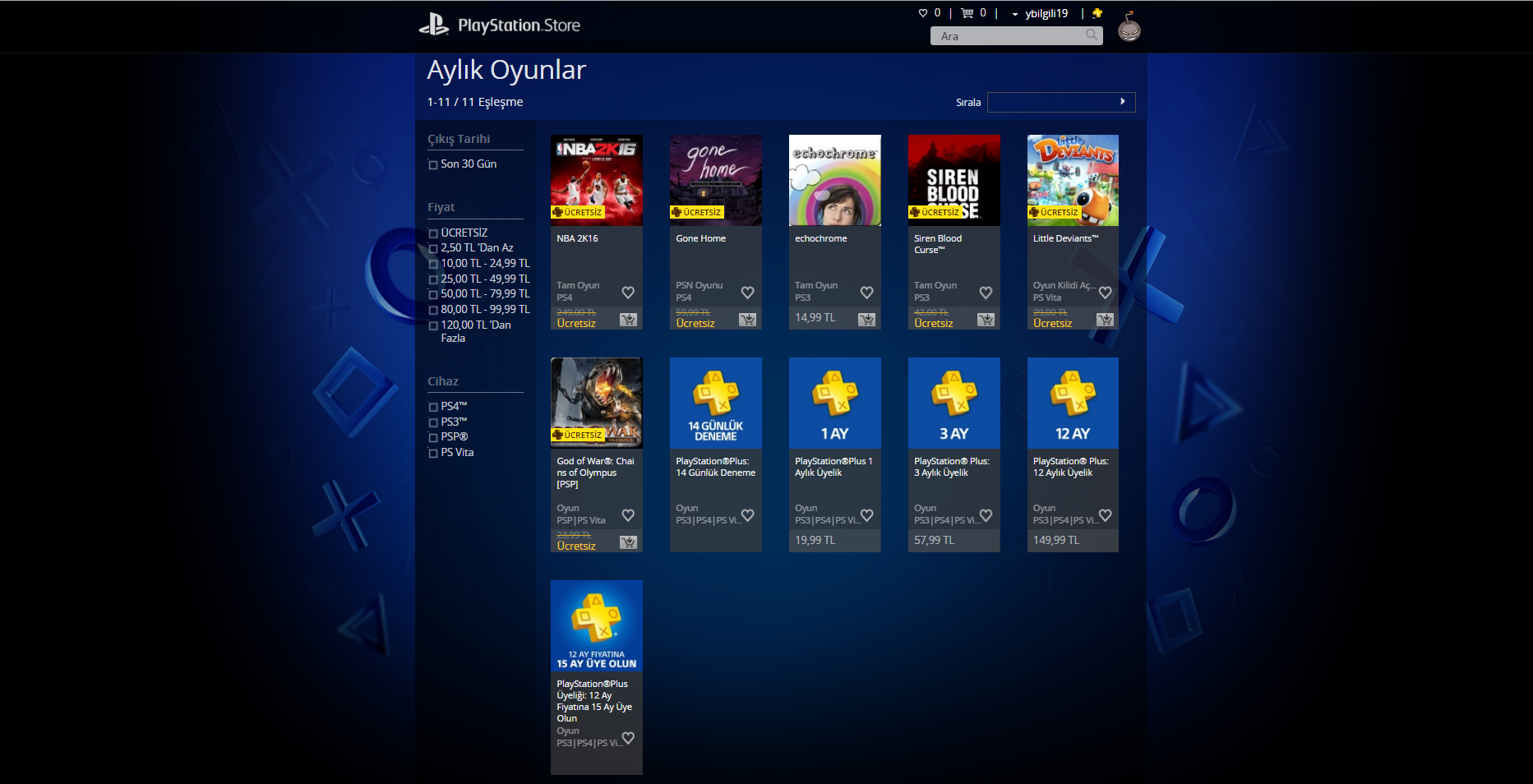The width and height of the screenshot is (1533, 784).
Task: Check the 2,50 TL 'Dan Az filter
Action: 433,248
